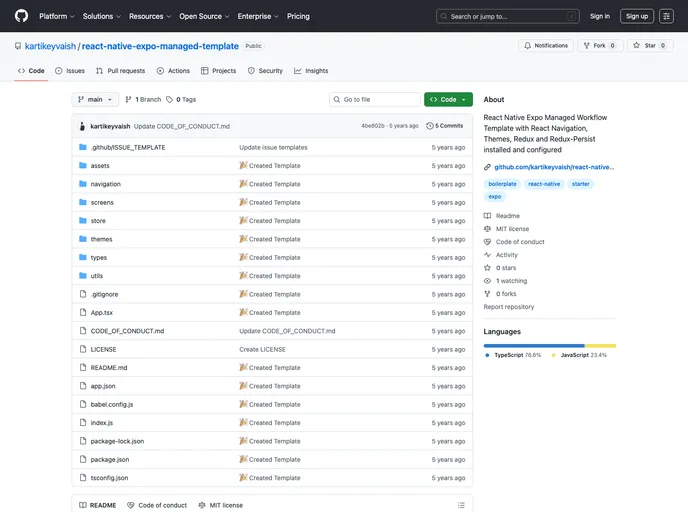Click the Sign up button
The height and width of the screenshot is (512, 688).
(x=636, y=16)
